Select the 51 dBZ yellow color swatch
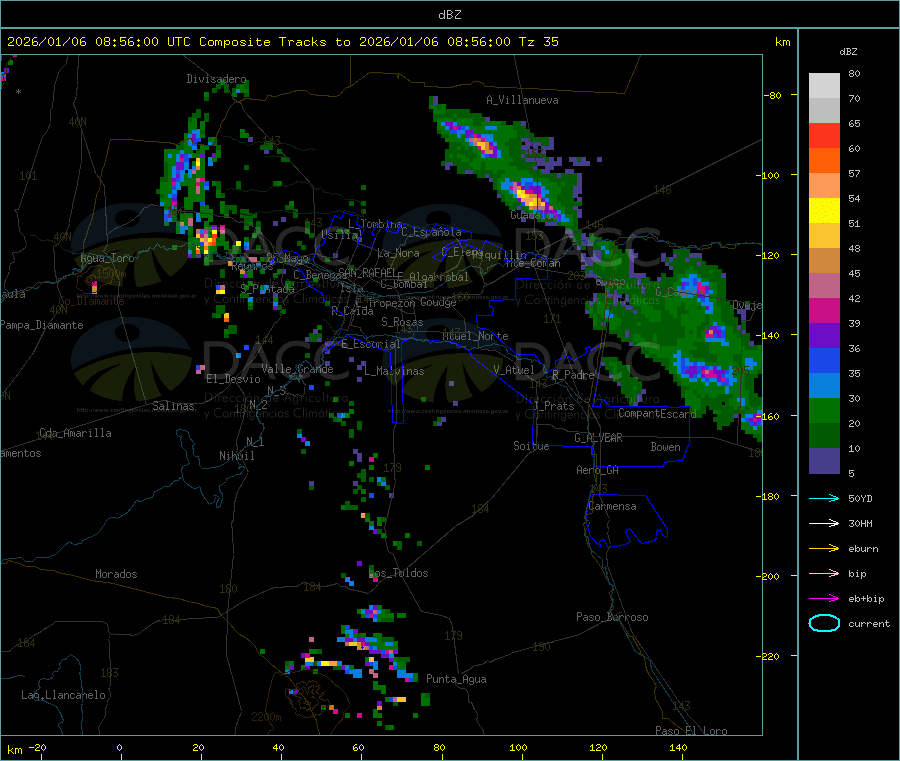The width and height of the screenshot is (900, 761). (x=824, y=211)
